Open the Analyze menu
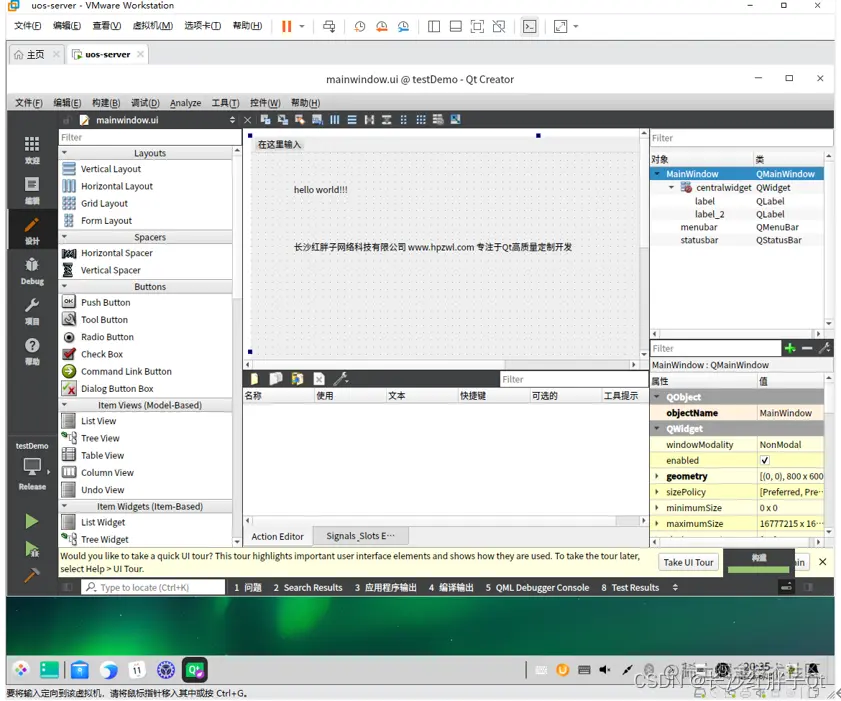Image resolution: width=841 pixels, height=701 pixels. click(x=186, y=103)
